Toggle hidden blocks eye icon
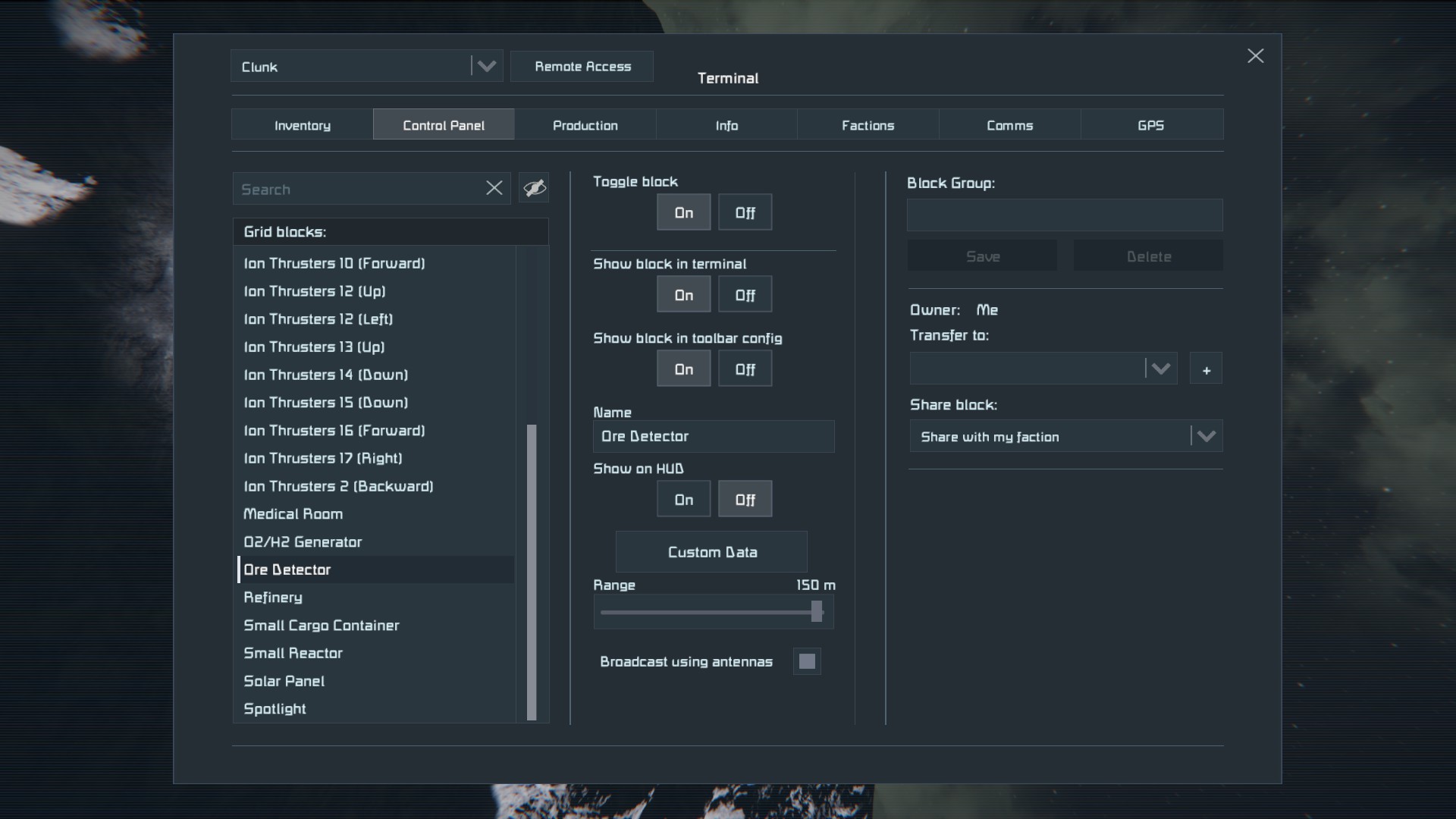 pyautogui.click(x=534, y=188)
